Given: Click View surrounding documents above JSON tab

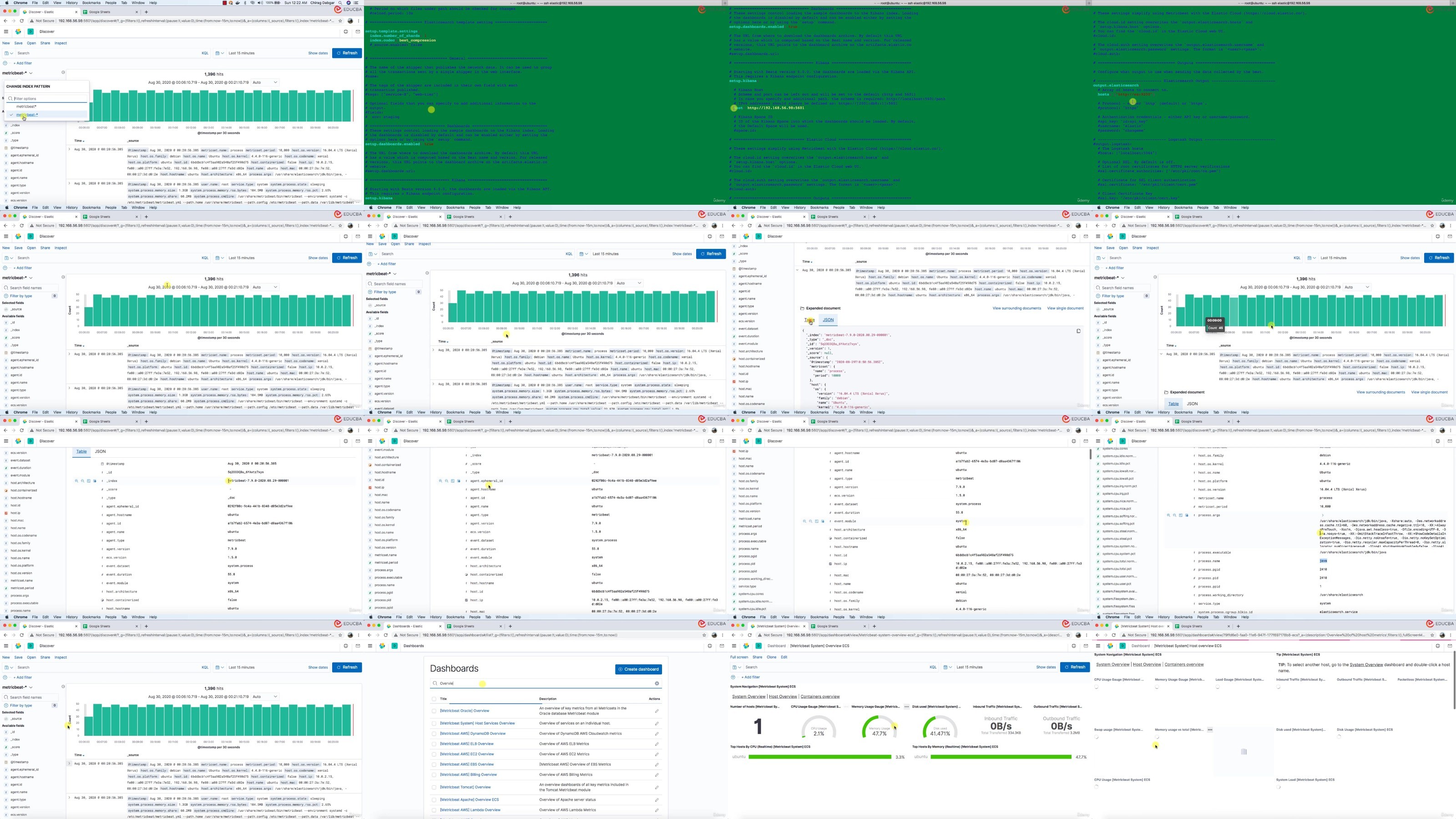Looking at the screenshot, I should 1016,308.
